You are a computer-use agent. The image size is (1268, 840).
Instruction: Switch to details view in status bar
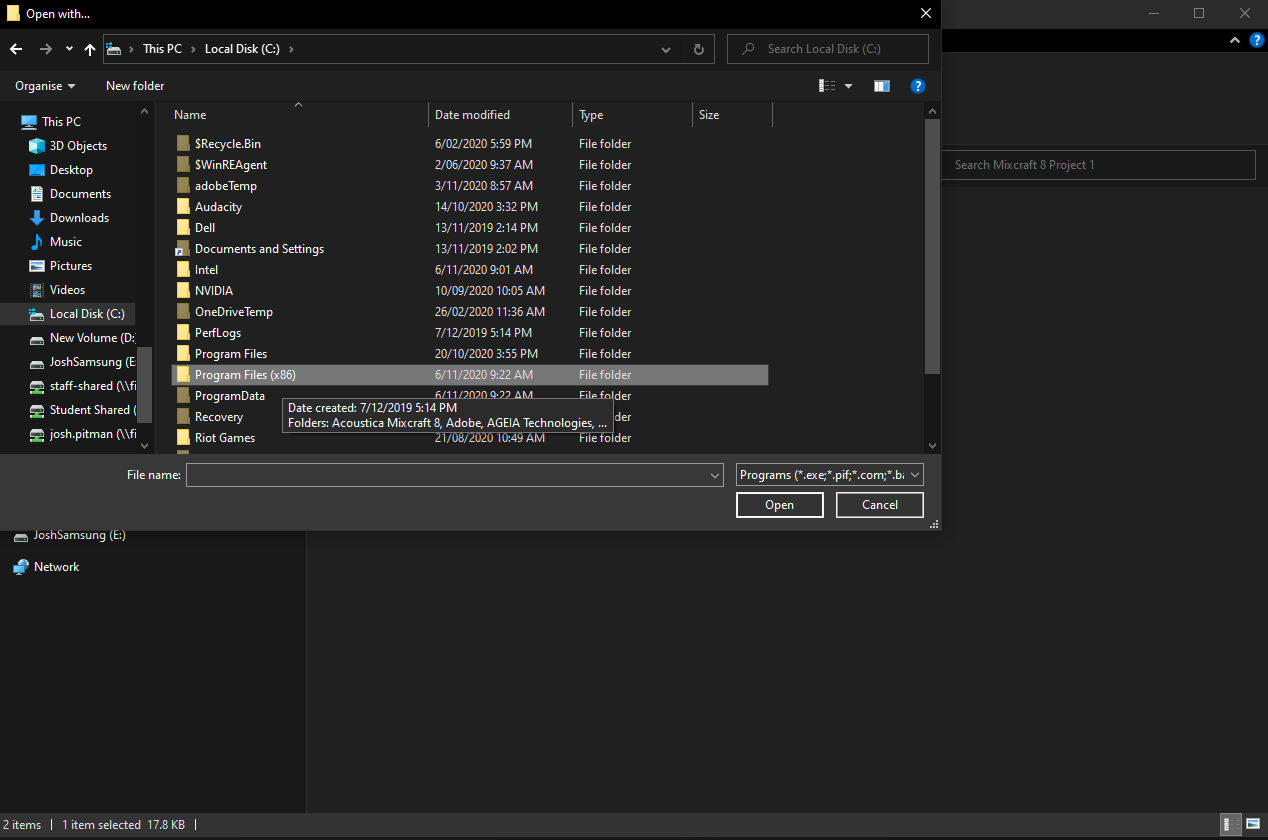1229,825
